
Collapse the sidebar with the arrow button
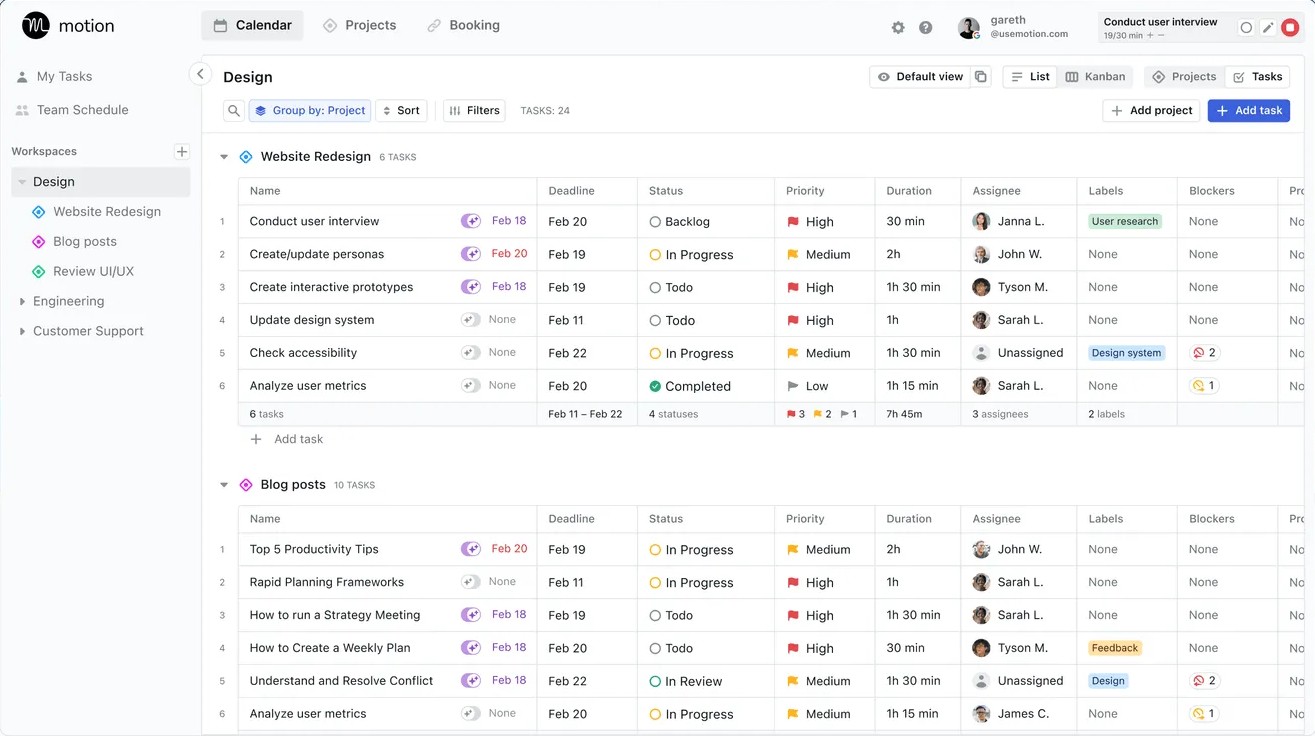(200, 74)
